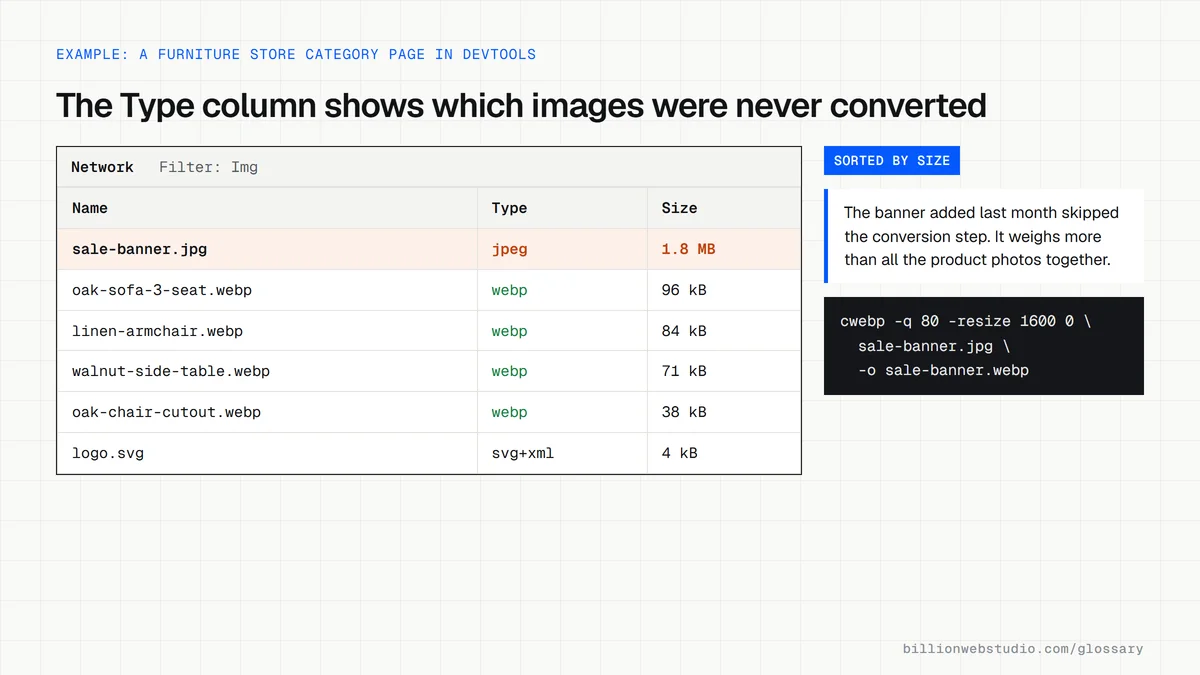Click the slide title about Type column
This screenshot has height=675, width=1200.
[x=521, y=105]
